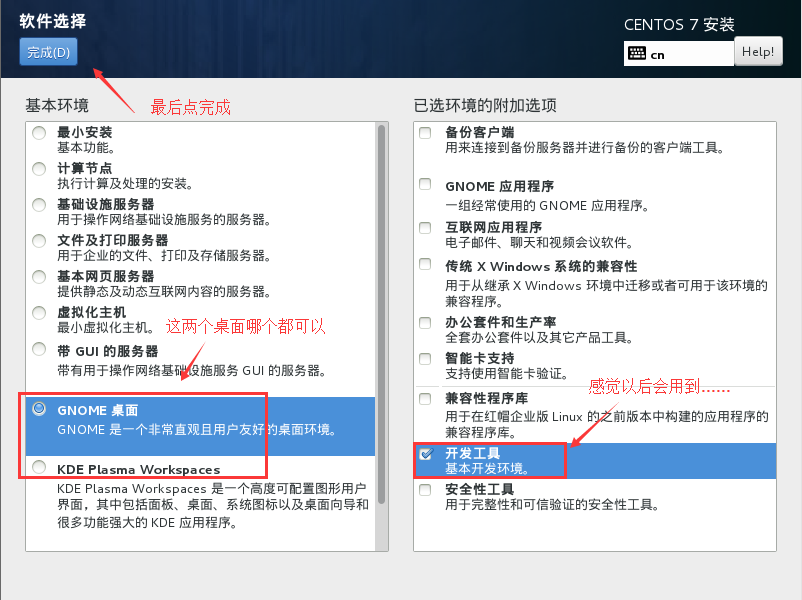This screenshot has width=802, height=600.
Task: Select the 基本网页服务器 radio button
Action: coord(39,277)
